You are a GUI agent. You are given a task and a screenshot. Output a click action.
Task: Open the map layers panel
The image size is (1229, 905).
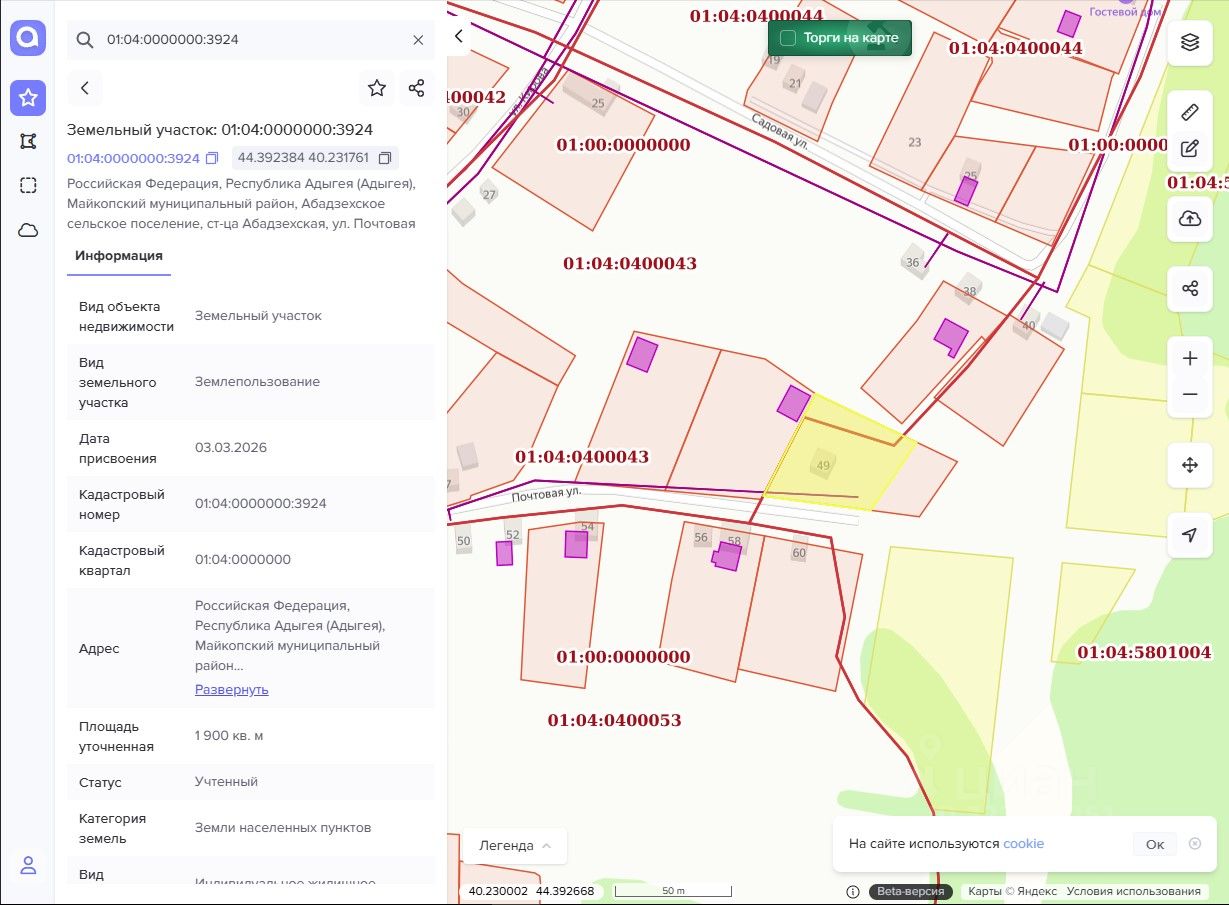point(1189,43)
